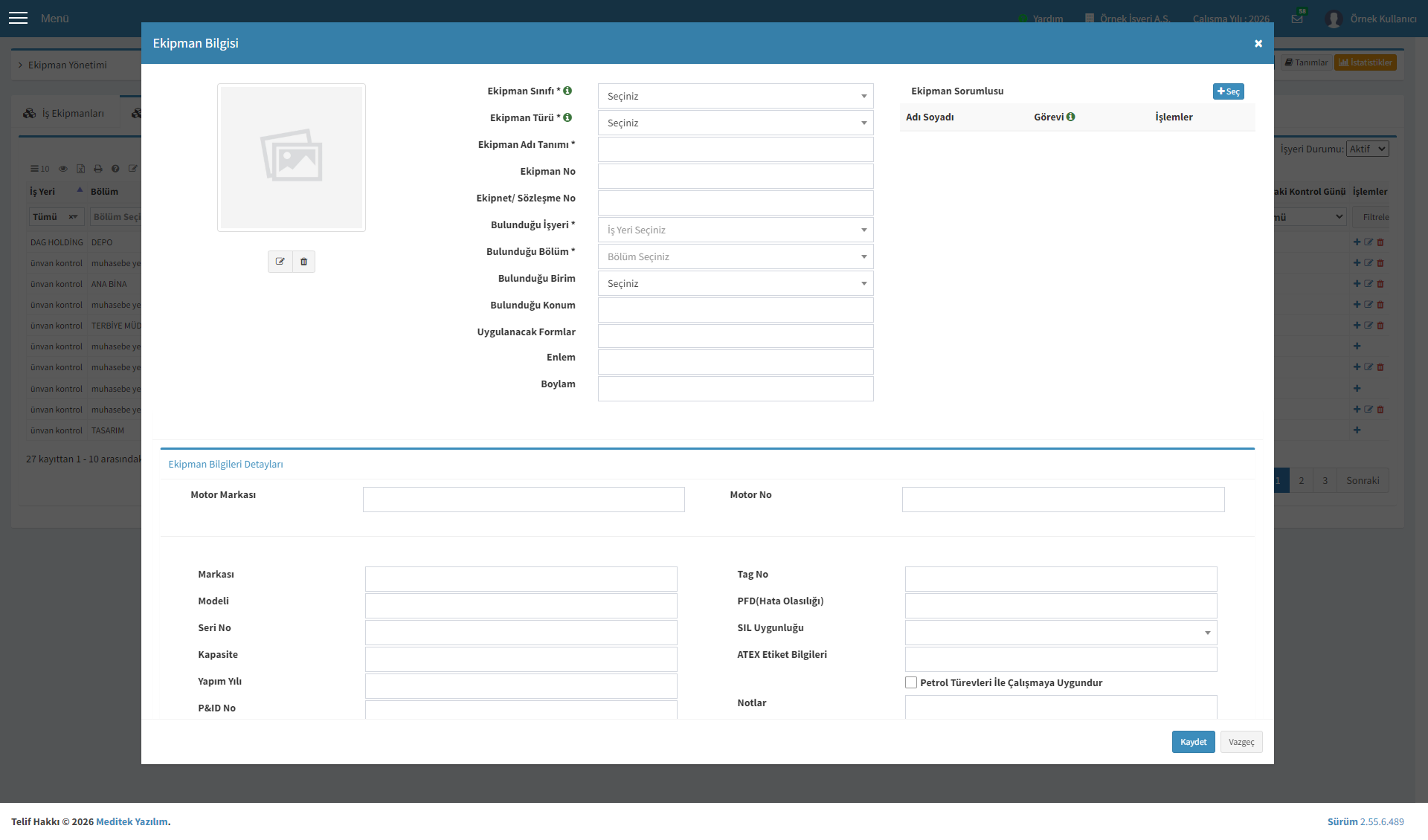Click the Yardım menu item in top bar
Viewport: 1428px width, 840px height.
(1041, 19)
